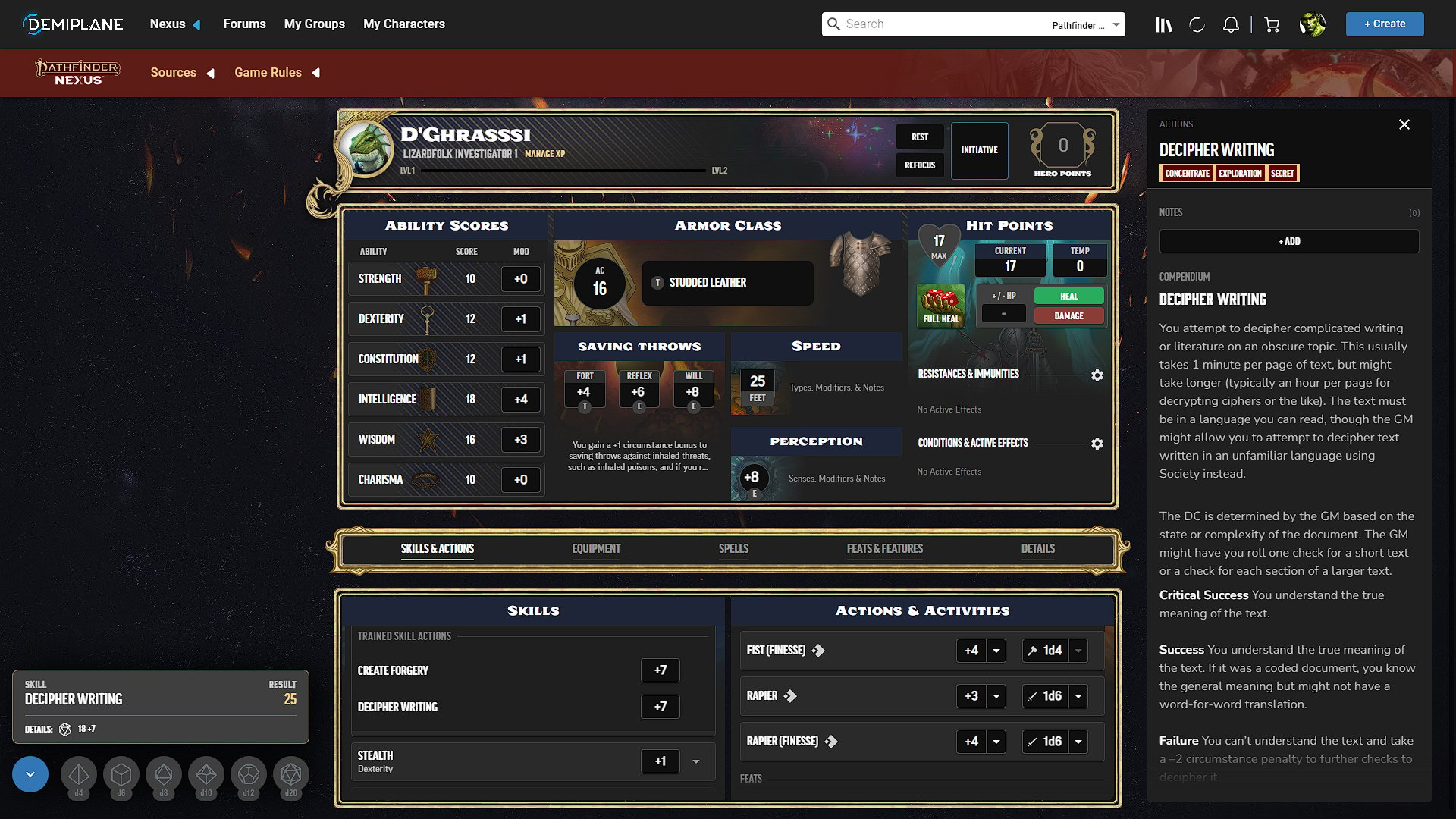Toggle the Refocus action
This screenshot has width=1456, height=819.
(x=919, y=164)
